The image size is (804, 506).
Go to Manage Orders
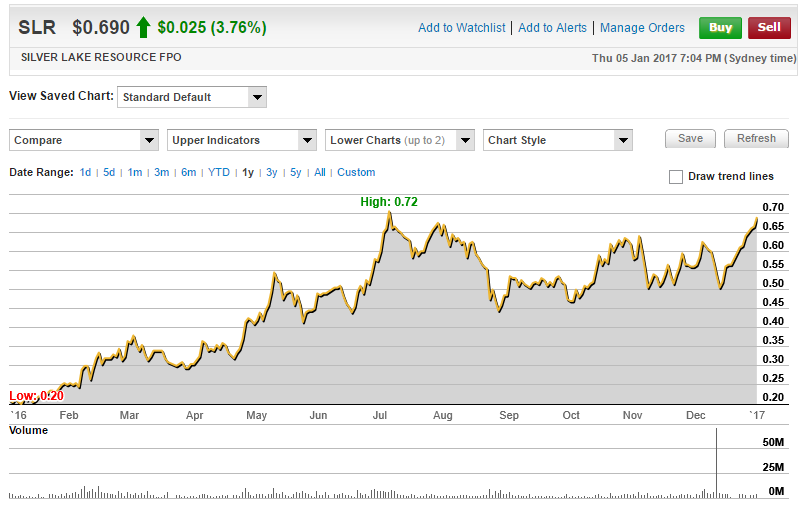pyautogui.click(x=642, y=28)
